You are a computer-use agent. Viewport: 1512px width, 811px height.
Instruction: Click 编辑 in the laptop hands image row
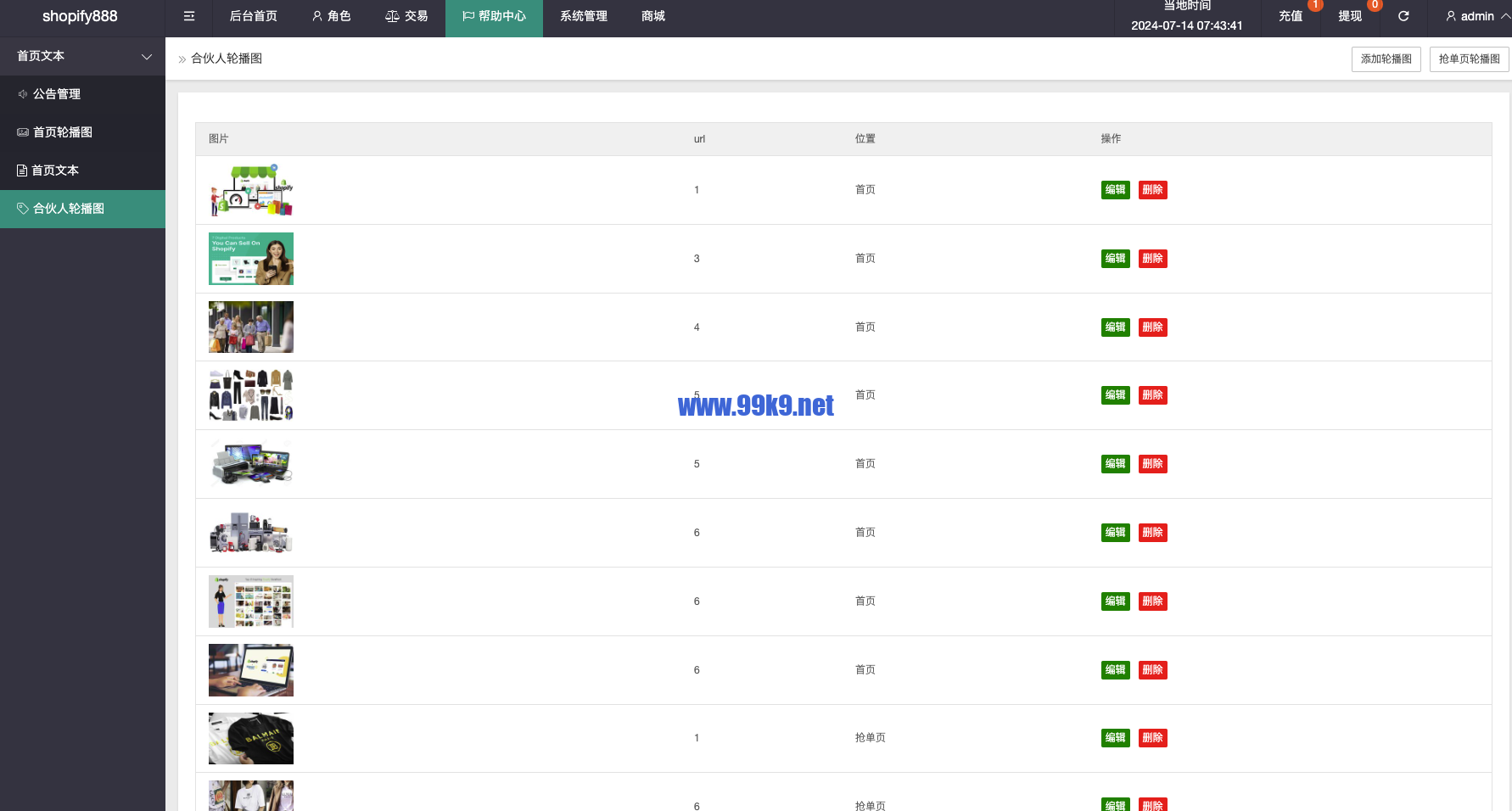click(x=1116, y=670)
